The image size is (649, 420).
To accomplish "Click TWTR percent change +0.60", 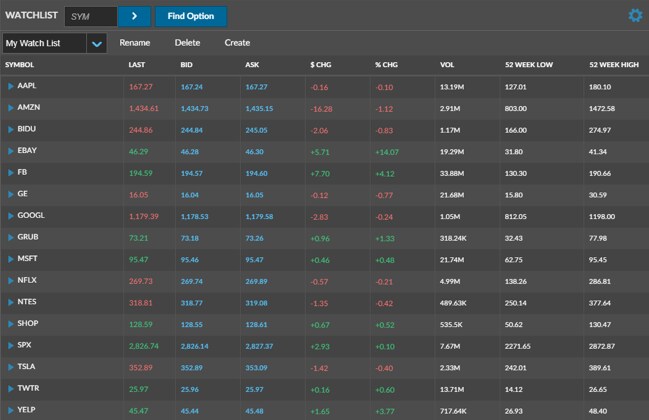I will 385,389.
